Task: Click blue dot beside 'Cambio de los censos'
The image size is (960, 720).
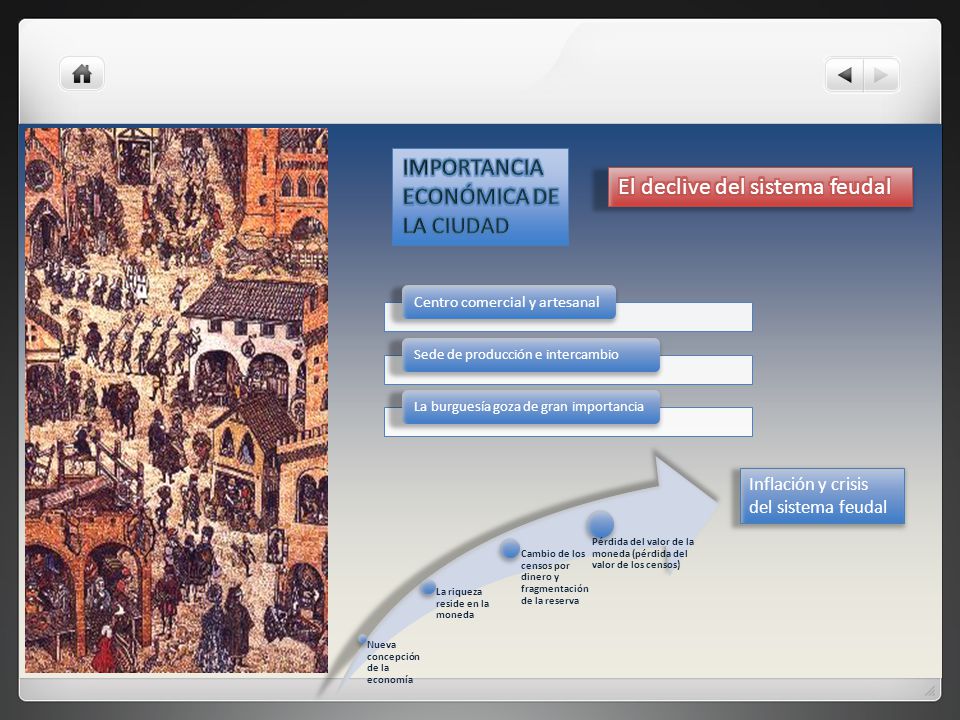Action: pyautogui.click(x=509, y=549)
